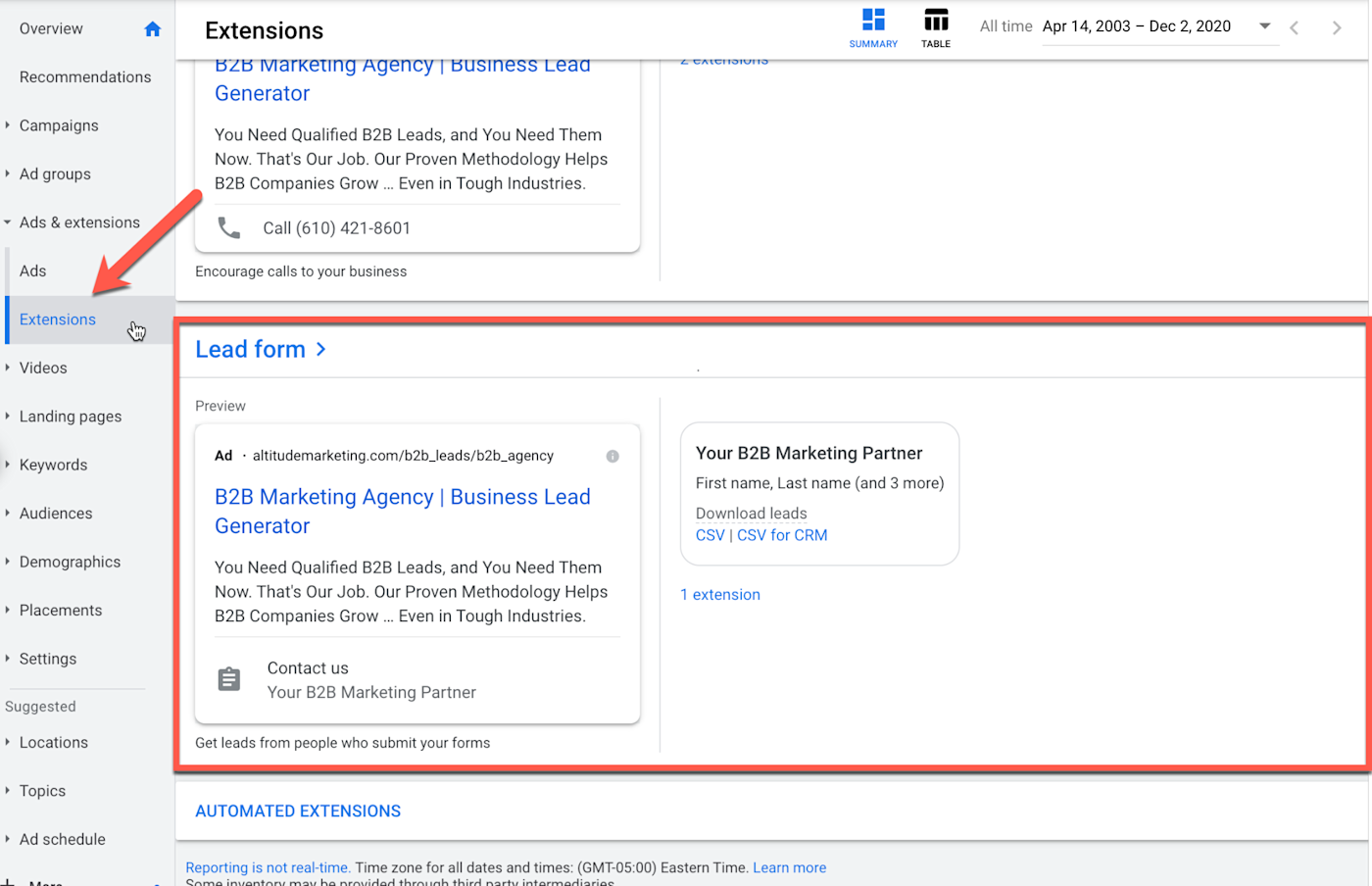Switch to Table view icon

pos(936,20)
